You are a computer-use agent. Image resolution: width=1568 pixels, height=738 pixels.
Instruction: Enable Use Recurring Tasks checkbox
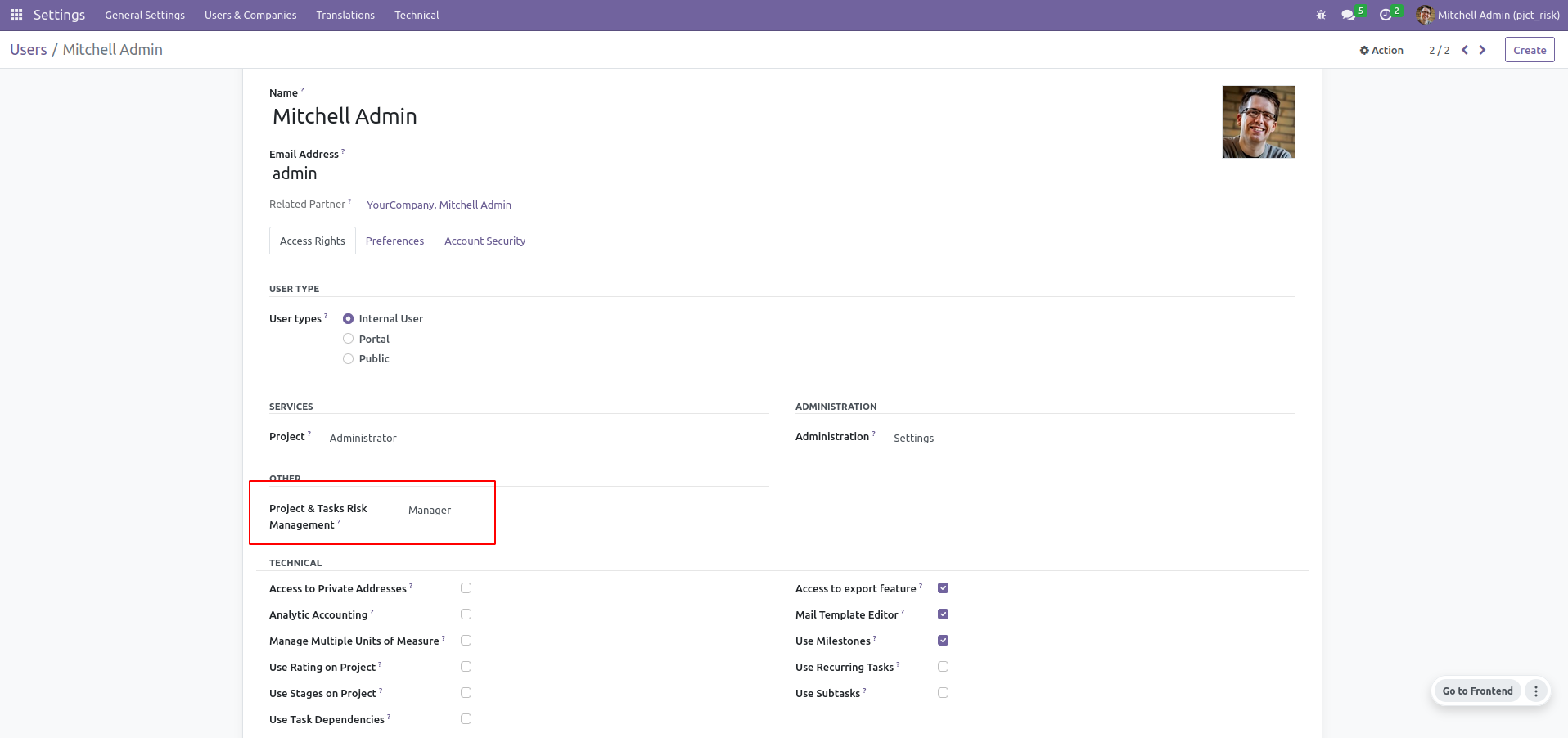[943, 667]
